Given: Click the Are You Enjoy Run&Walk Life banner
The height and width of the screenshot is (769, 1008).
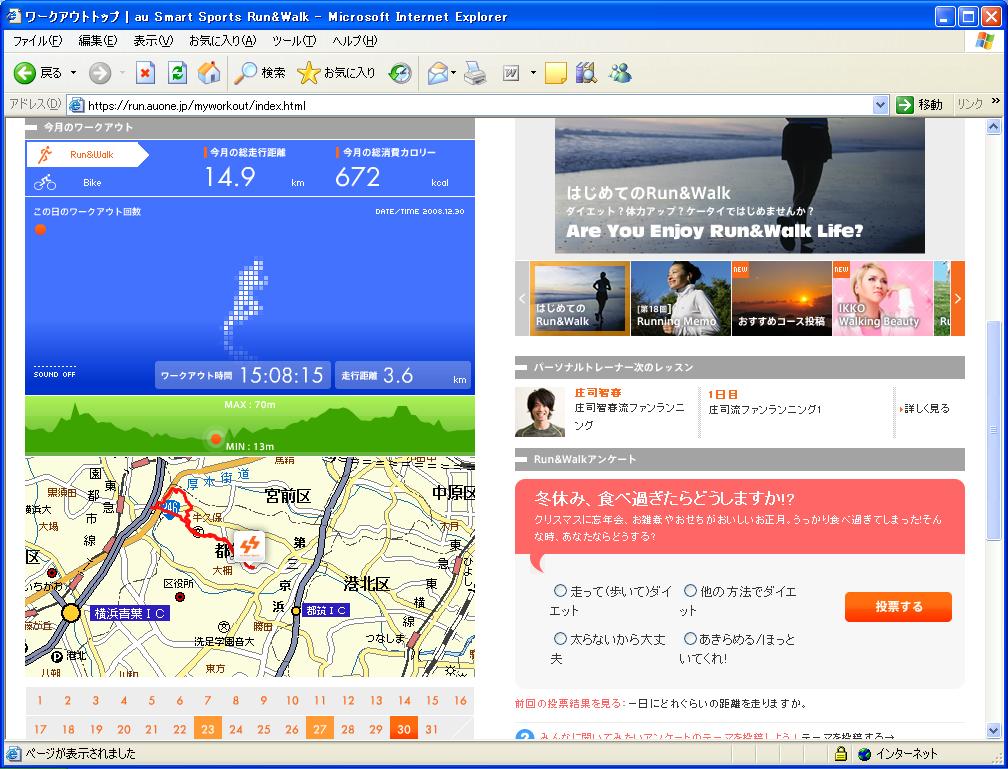Looking at the screenshot, I should click(740, 185).
